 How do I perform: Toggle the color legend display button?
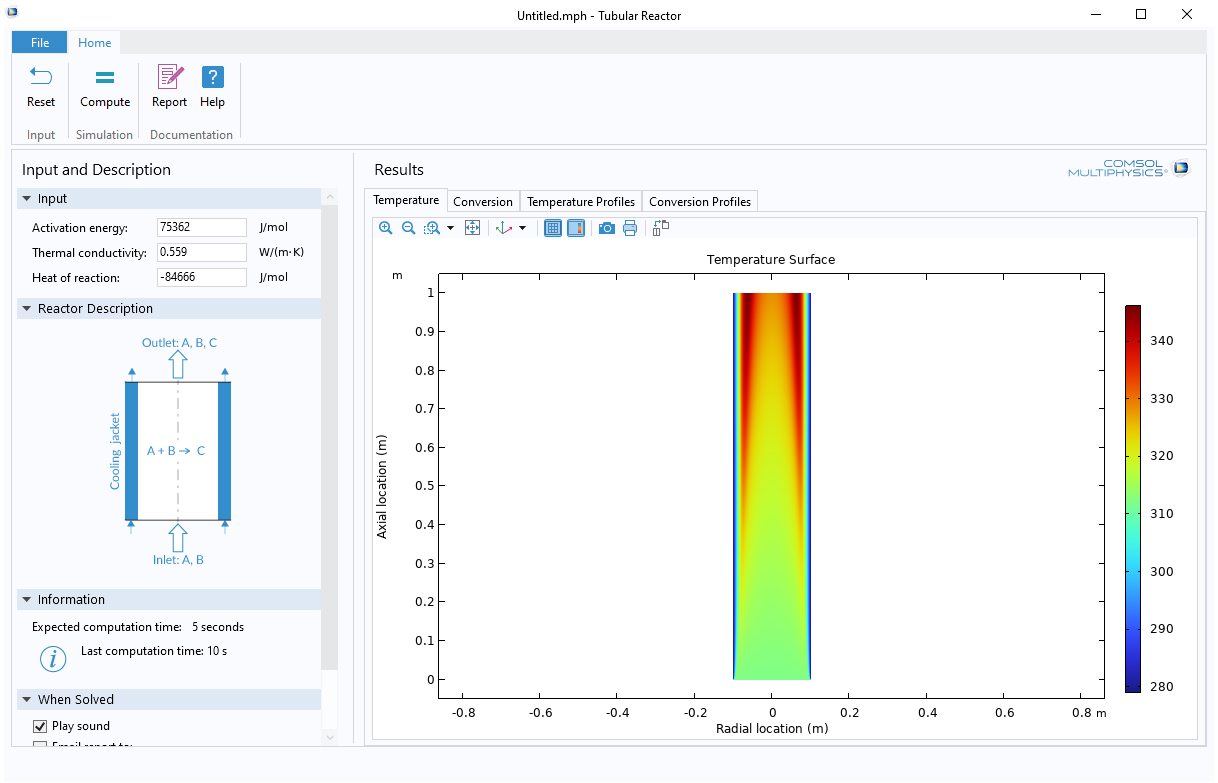(x=576, y=228)
